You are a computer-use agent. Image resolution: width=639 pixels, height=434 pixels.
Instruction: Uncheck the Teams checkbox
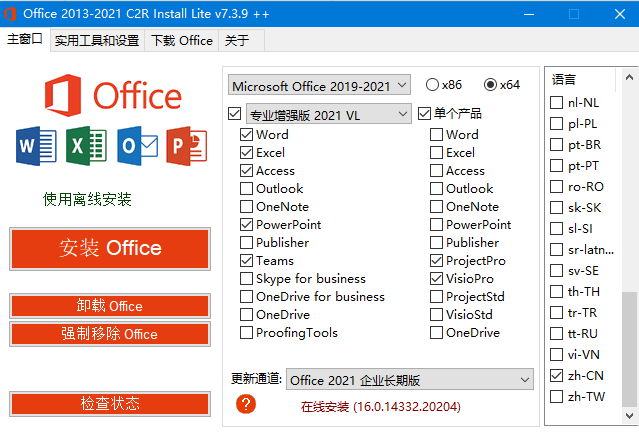click(x=247, y=260)
